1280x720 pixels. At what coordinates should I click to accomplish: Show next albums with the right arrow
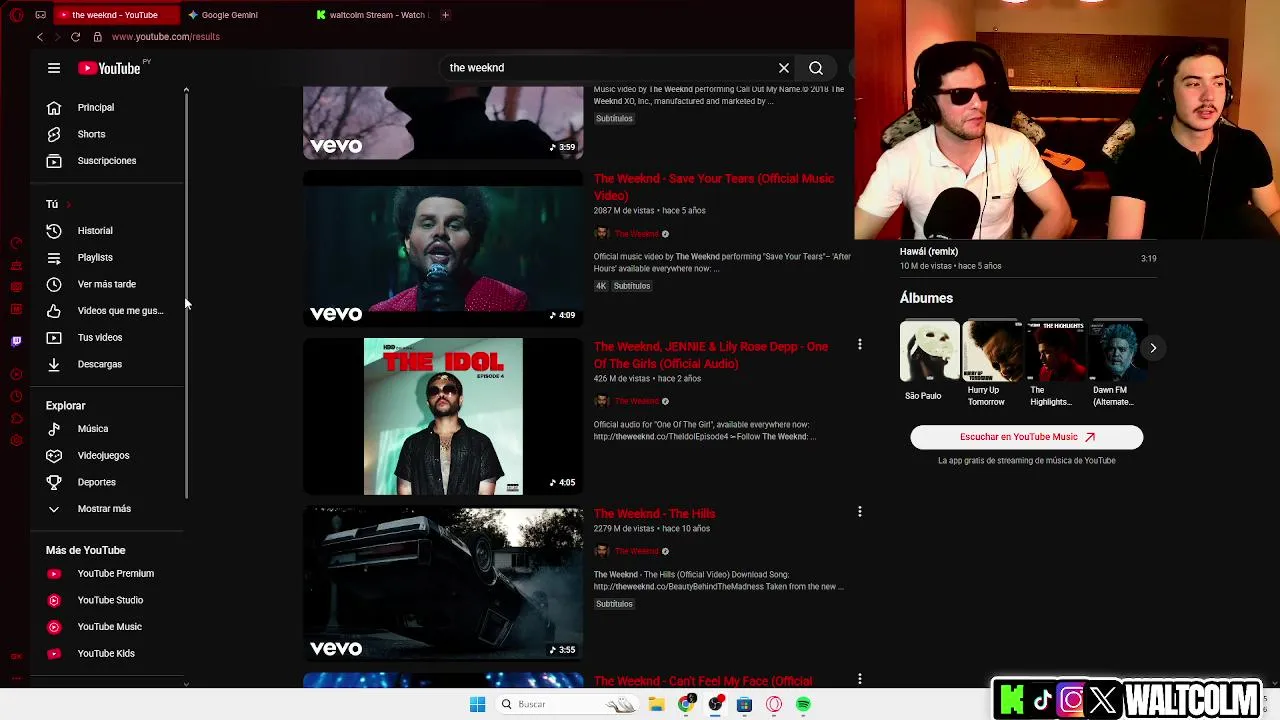pyautogui.click(x=1153, y=348)
